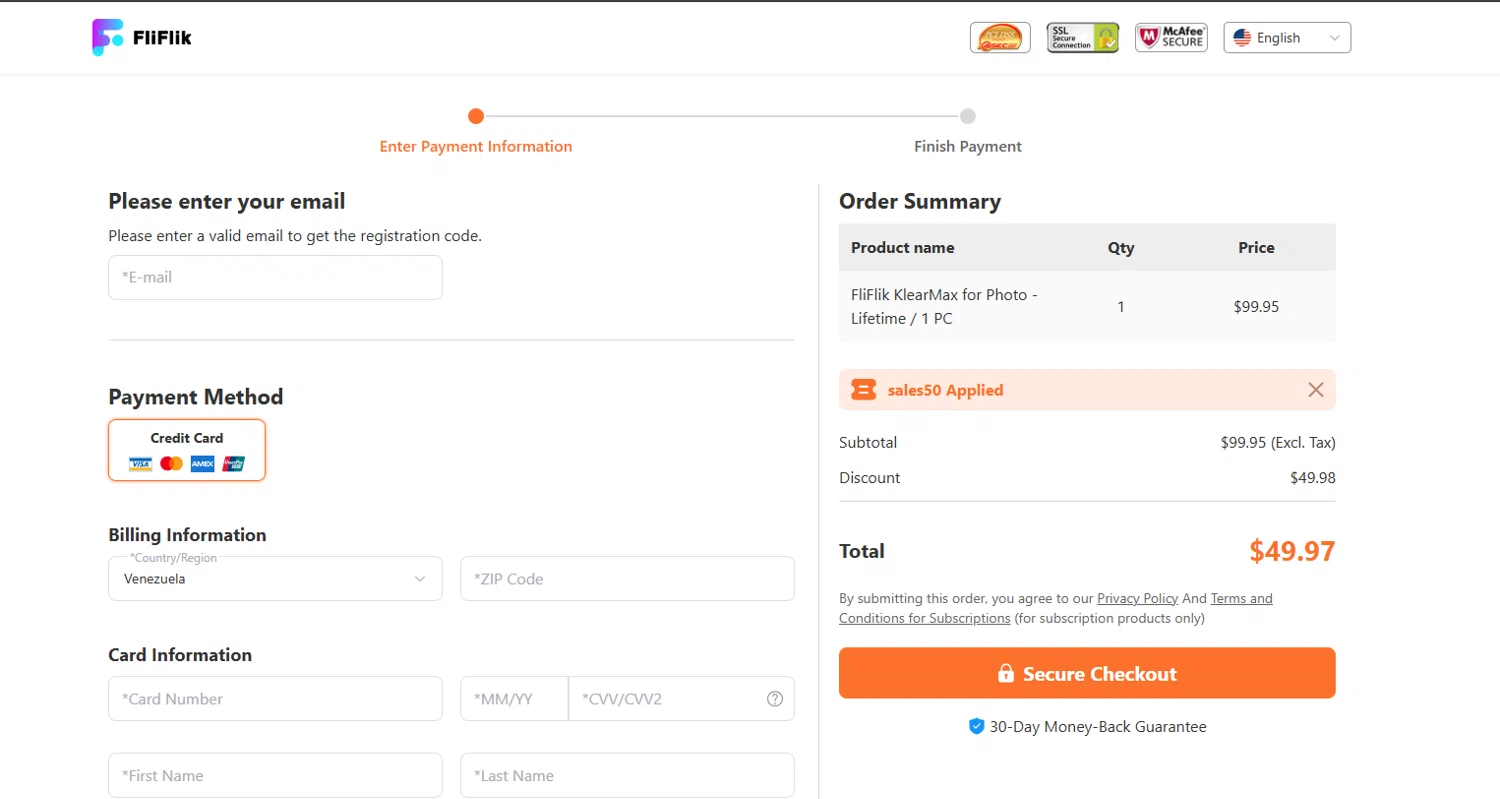Click the subtotal '$99.95 (Excl. Tax)'
This screenshot has height=799, width=1500.
(x=1278, y=442)
